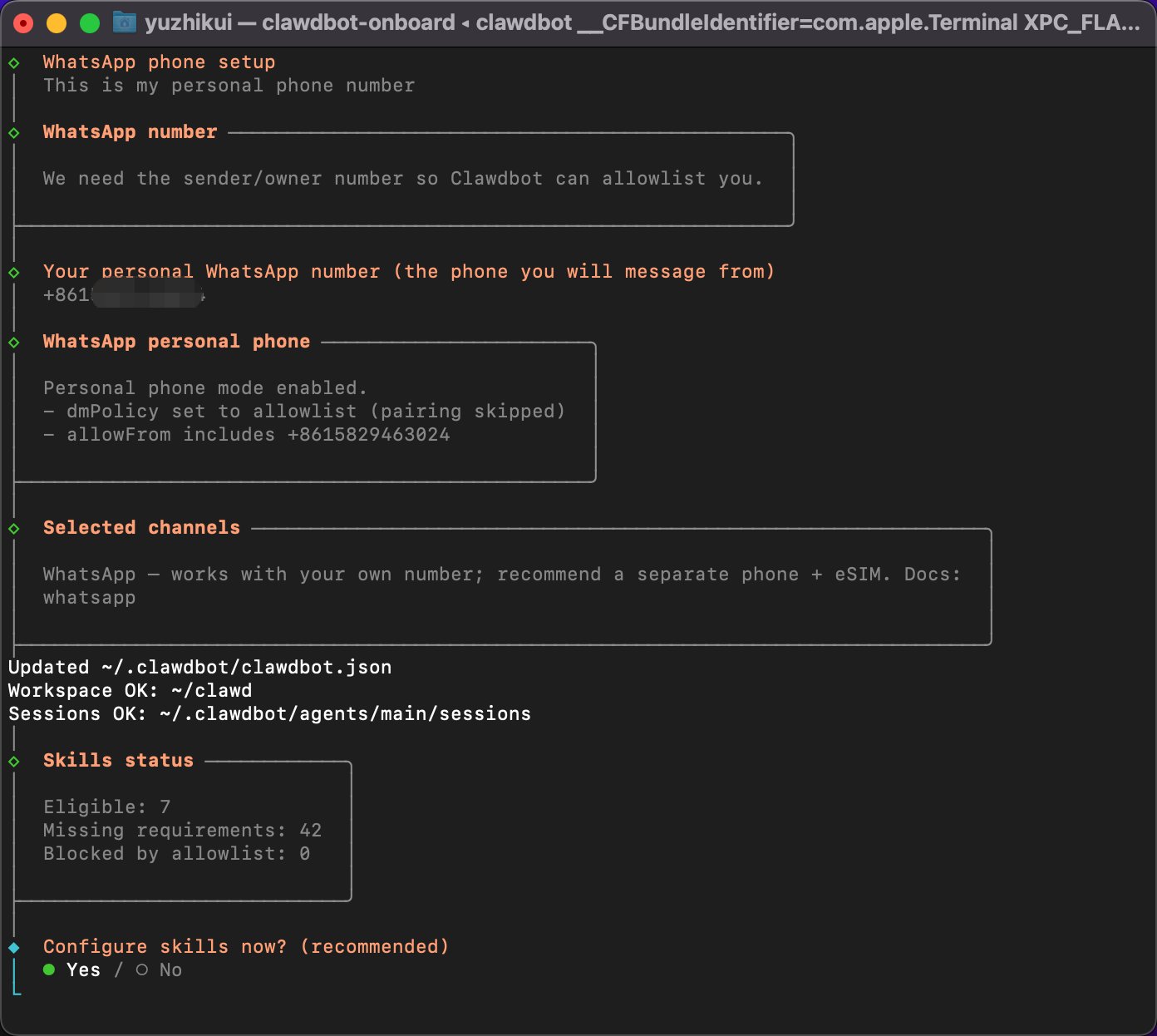Screen dimensions: 1157x1036
Task: Click the "Blocked by allowlist: 0" line
Action: tap(176, 854)
